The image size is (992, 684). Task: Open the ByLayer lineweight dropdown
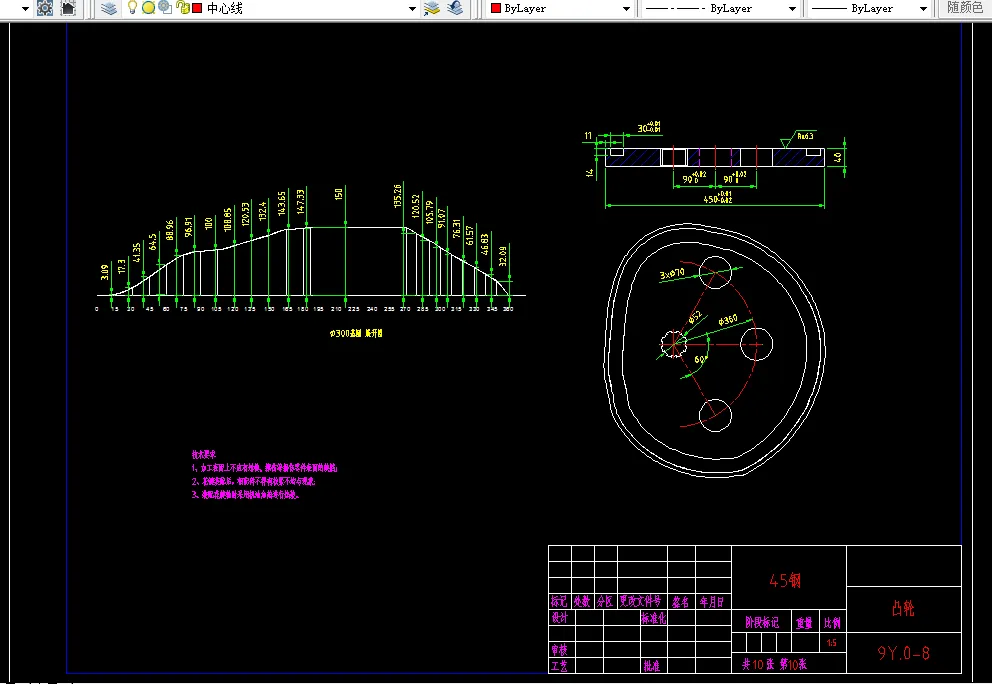923,9
